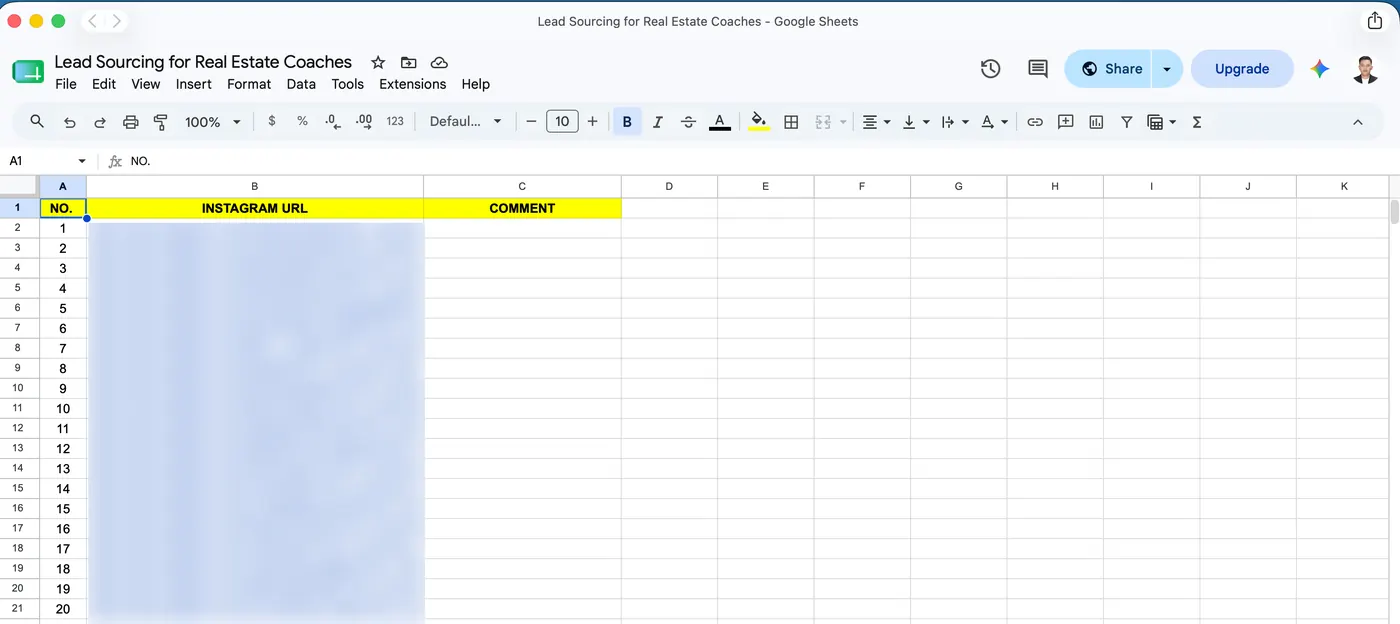
Task: Move the document to a folder
Action: (x=408, y=62)
